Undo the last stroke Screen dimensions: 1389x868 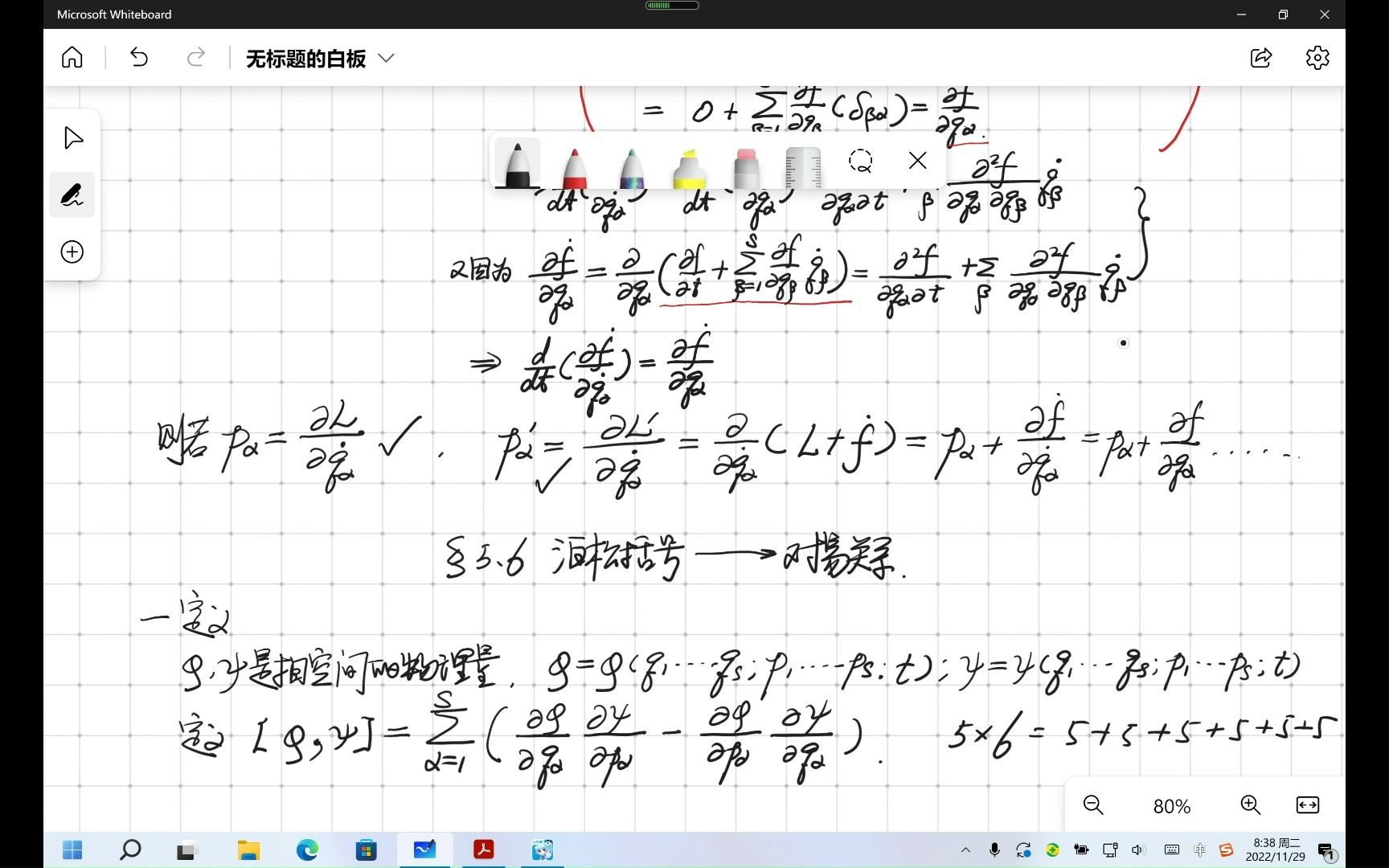coord(139,58)
